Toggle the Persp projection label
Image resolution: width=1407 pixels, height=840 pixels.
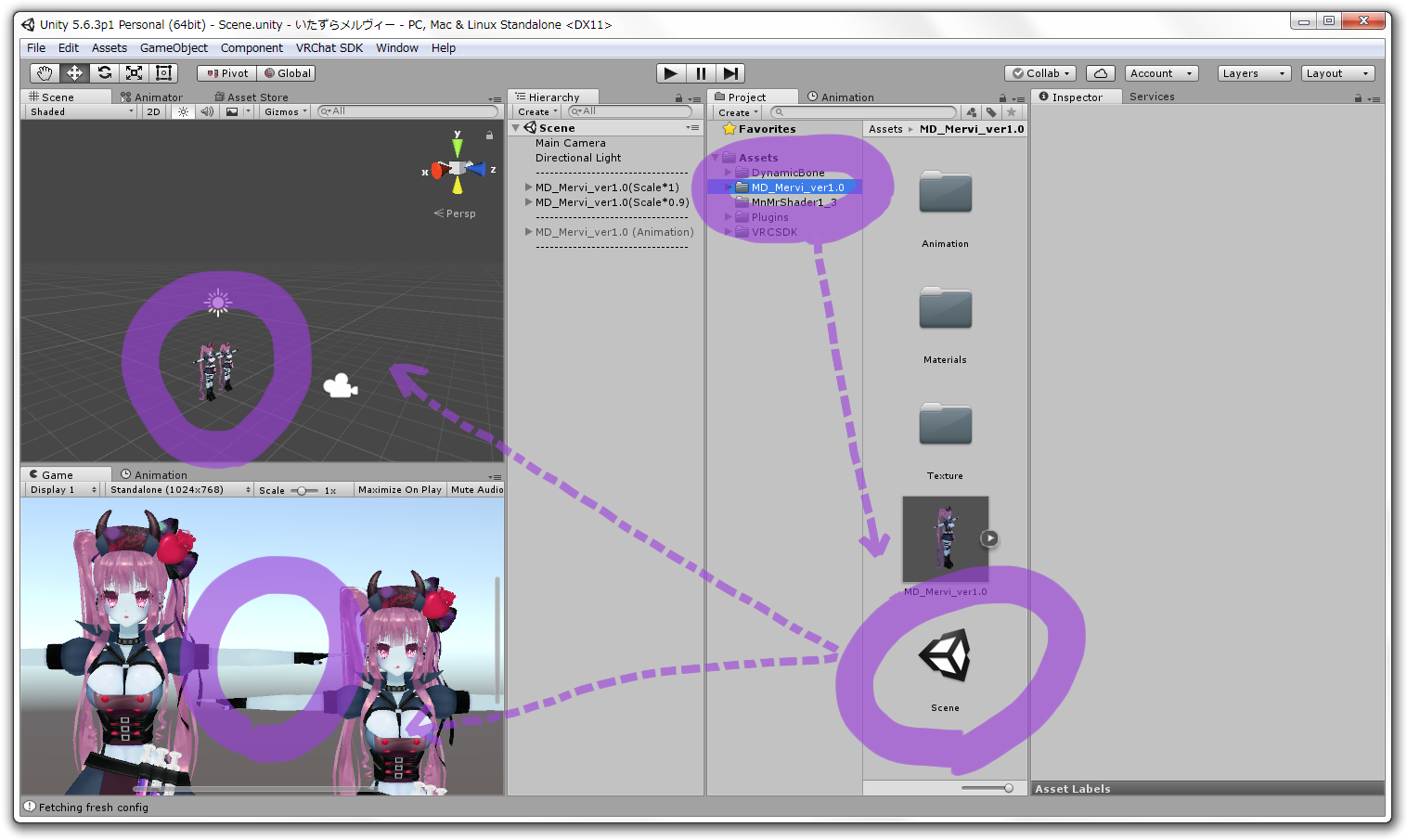tap(455, 213)
